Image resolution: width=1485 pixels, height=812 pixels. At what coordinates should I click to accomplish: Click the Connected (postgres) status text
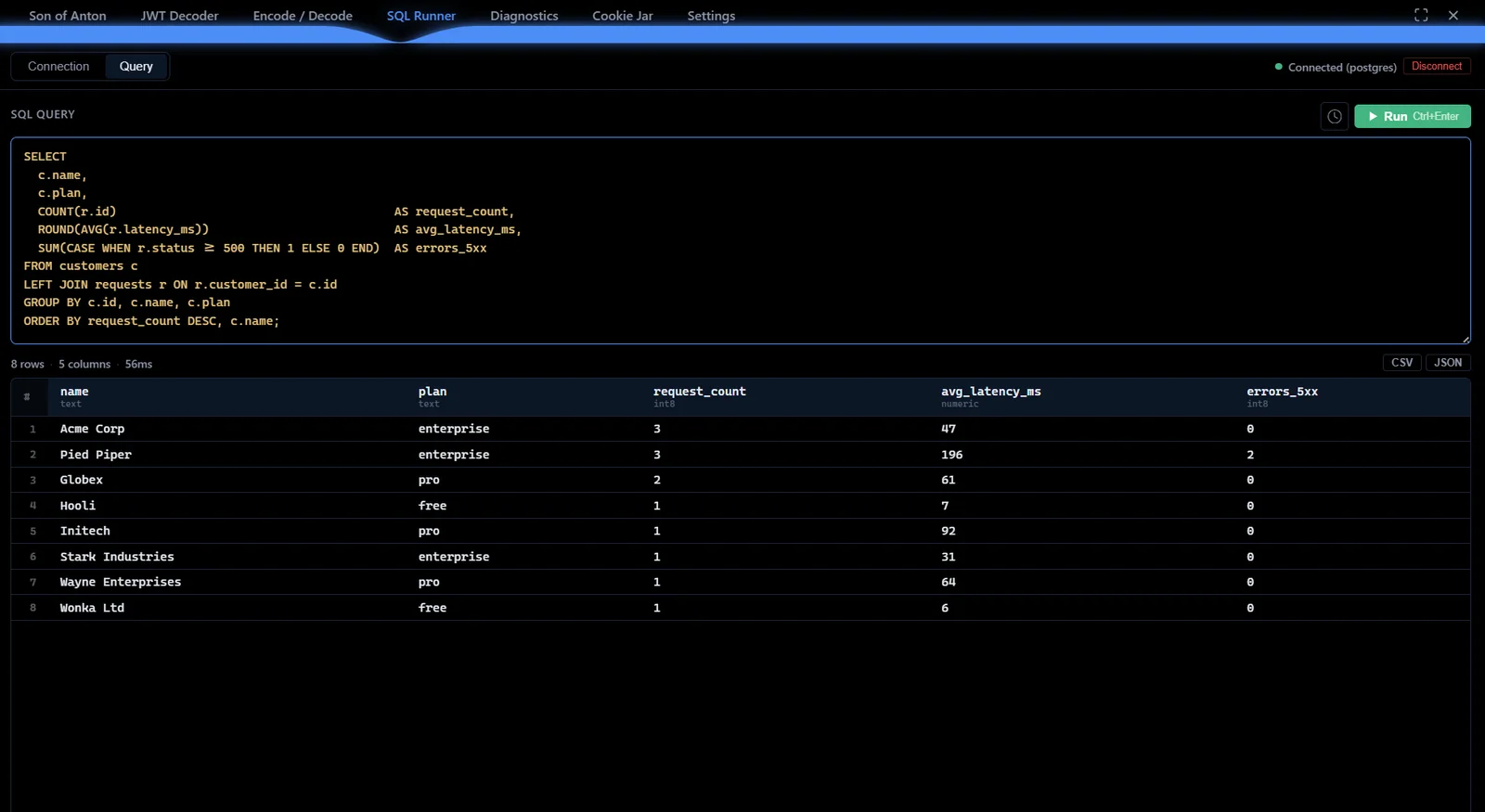pos(1342,67)
